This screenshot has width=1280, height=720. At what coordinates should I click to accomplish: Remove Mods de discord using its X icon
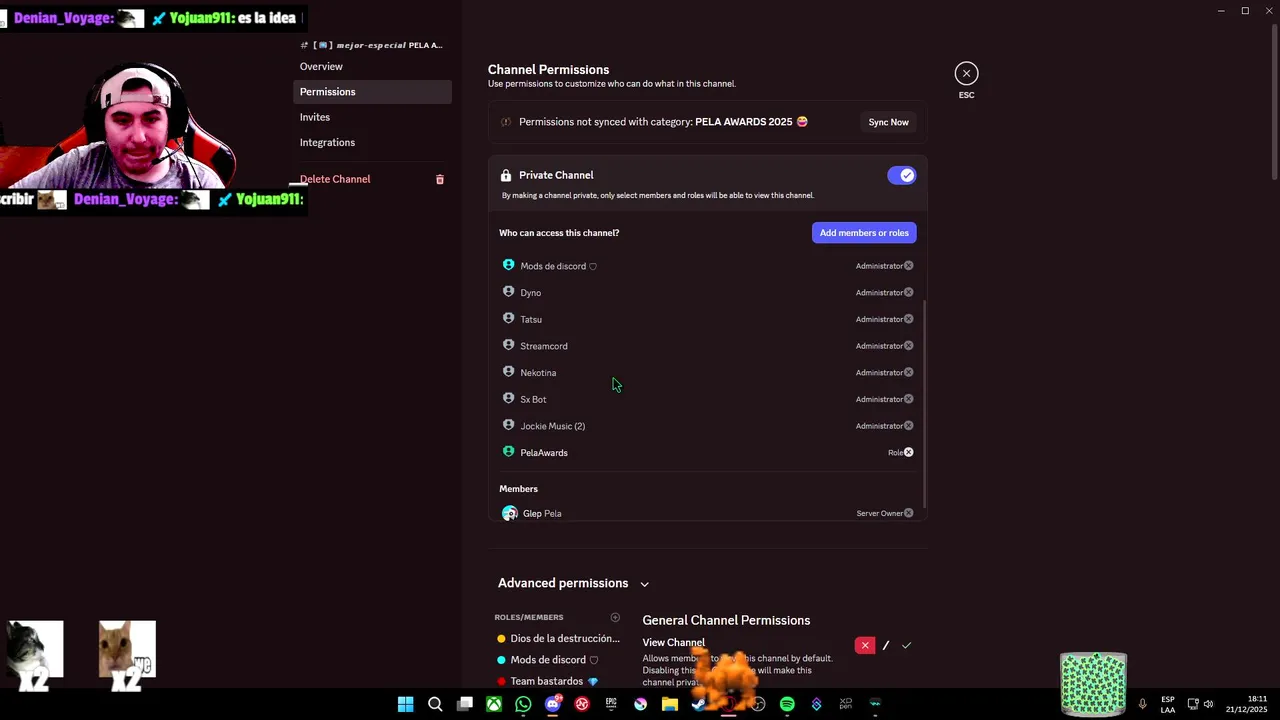(x=908, y=266)
